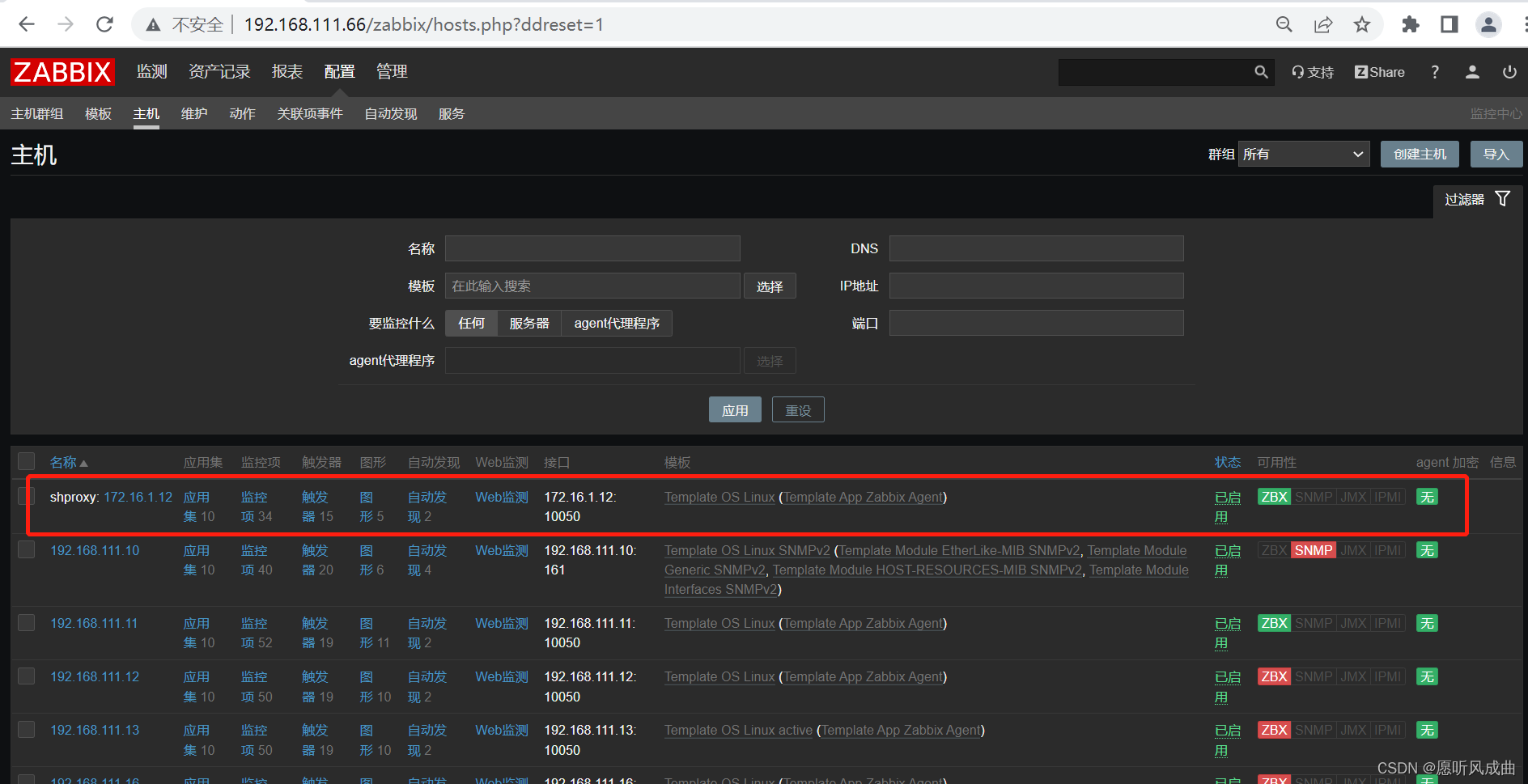This screenshot has height=784, width=1528.
Task: Click the encryption 无 badge for shproxy
Action: click(x=1427, y=497)
